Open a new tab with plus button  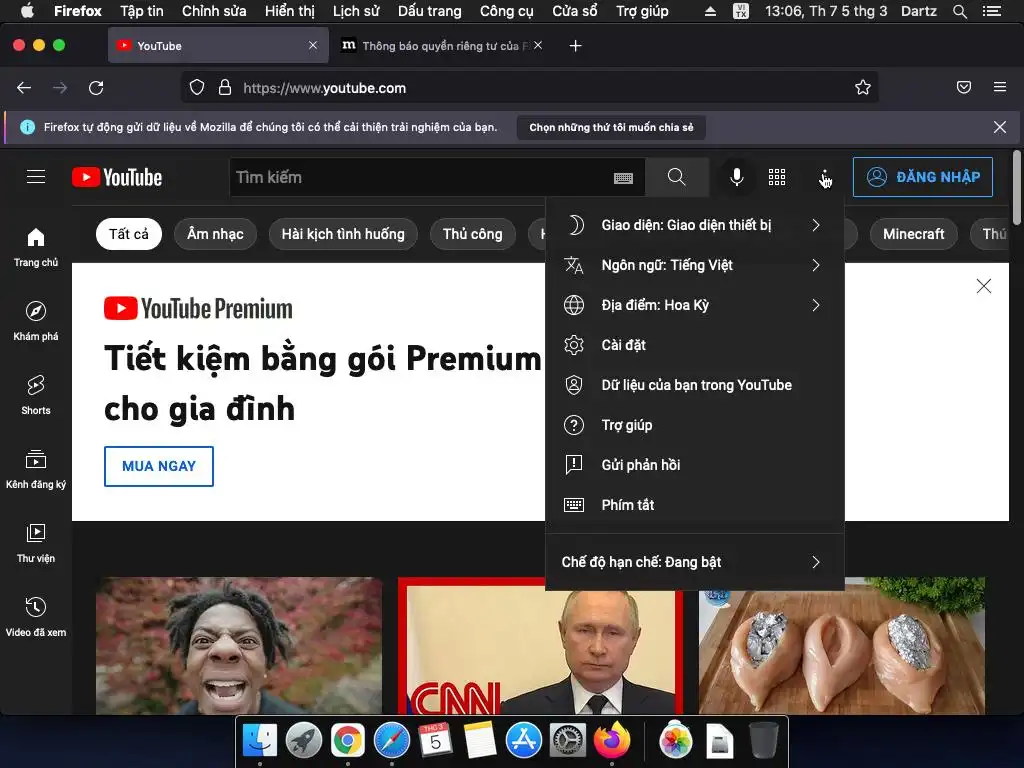click(575, 46)
